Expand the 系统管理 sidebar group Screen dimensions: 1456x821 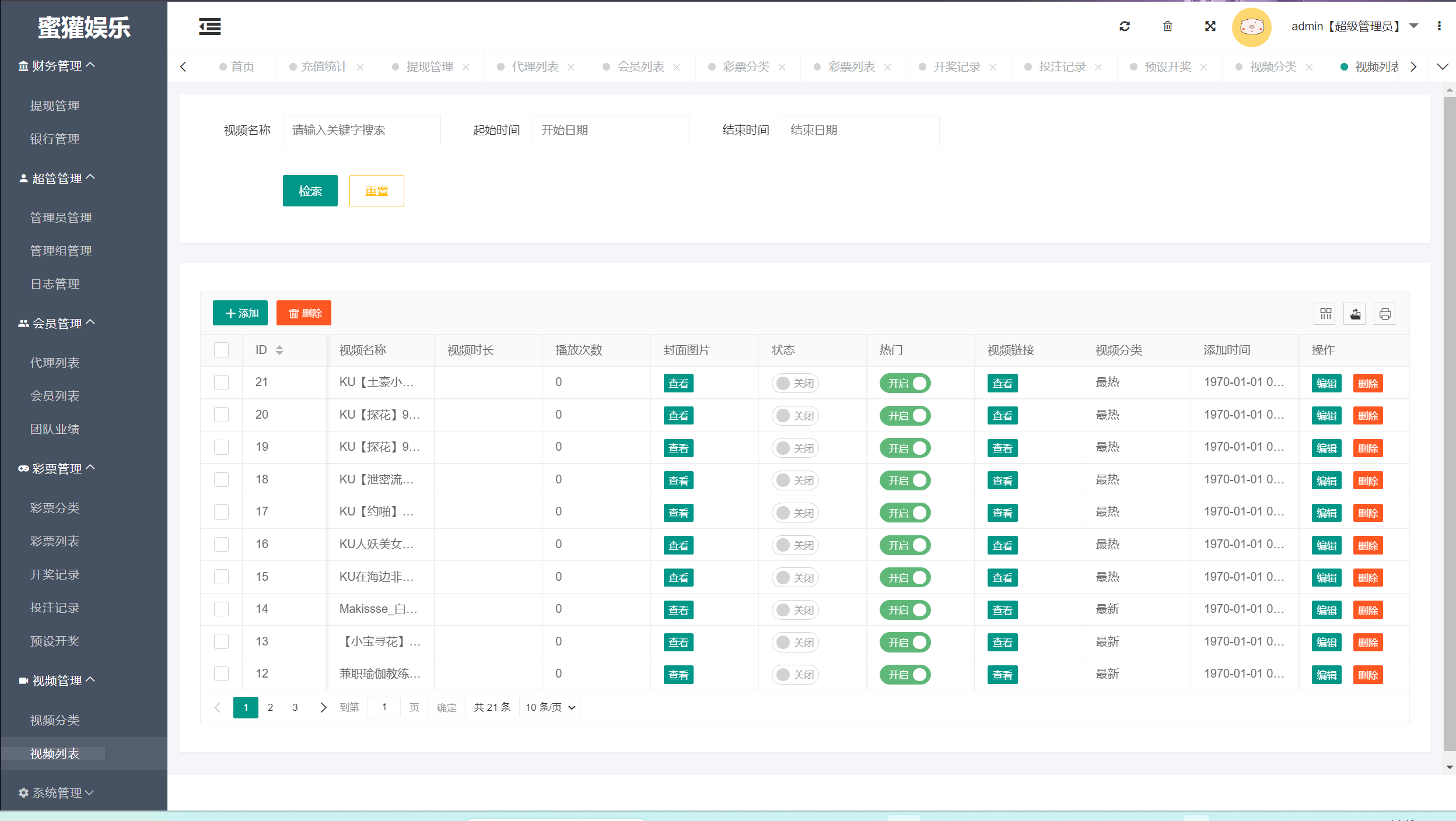57,793
